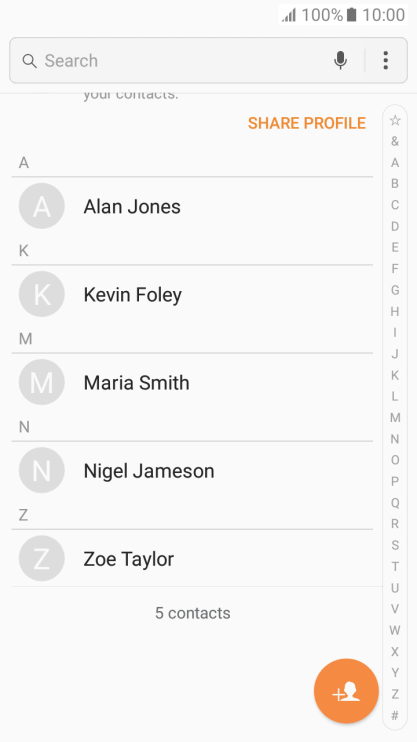The width and height of the screenshot is (417, 742).
Task: Jump to letter S in alphabet index
Action: tap(395, 545)
